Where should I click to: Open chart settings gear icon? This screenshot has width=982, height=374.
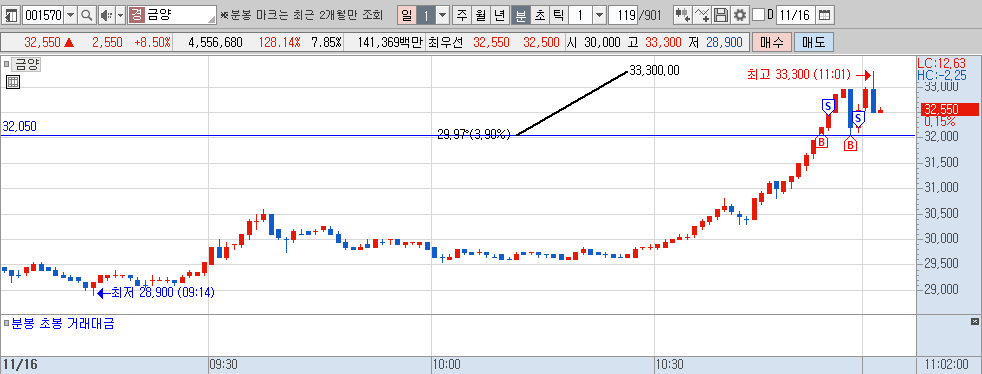(740, 15)
